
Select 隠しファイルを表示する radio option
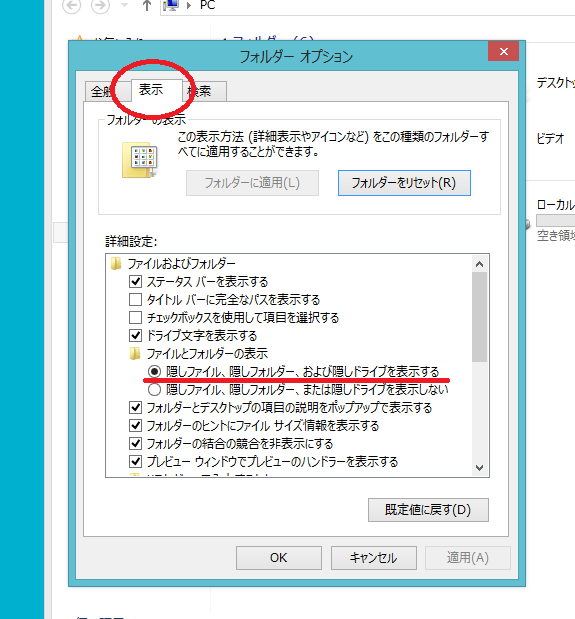pos(154,371)
